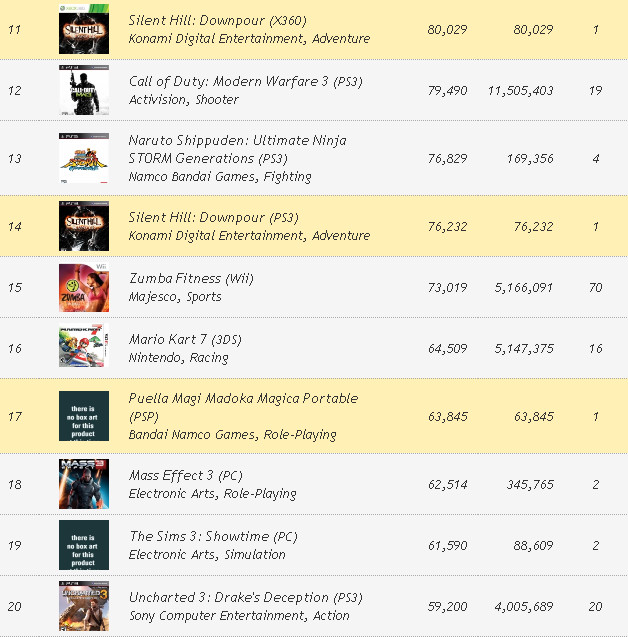Open Silent Hill: Downpour (X360) title link
The image size is (628, 637).
tap(218, 20)
